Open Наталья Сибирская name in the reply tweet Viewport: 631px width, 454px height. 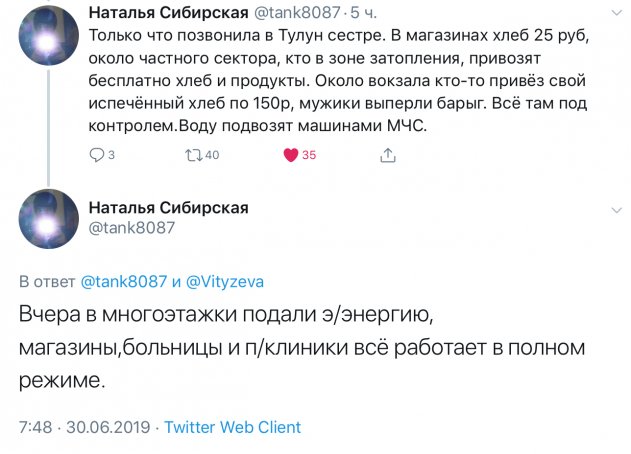(x=169, y=208)
